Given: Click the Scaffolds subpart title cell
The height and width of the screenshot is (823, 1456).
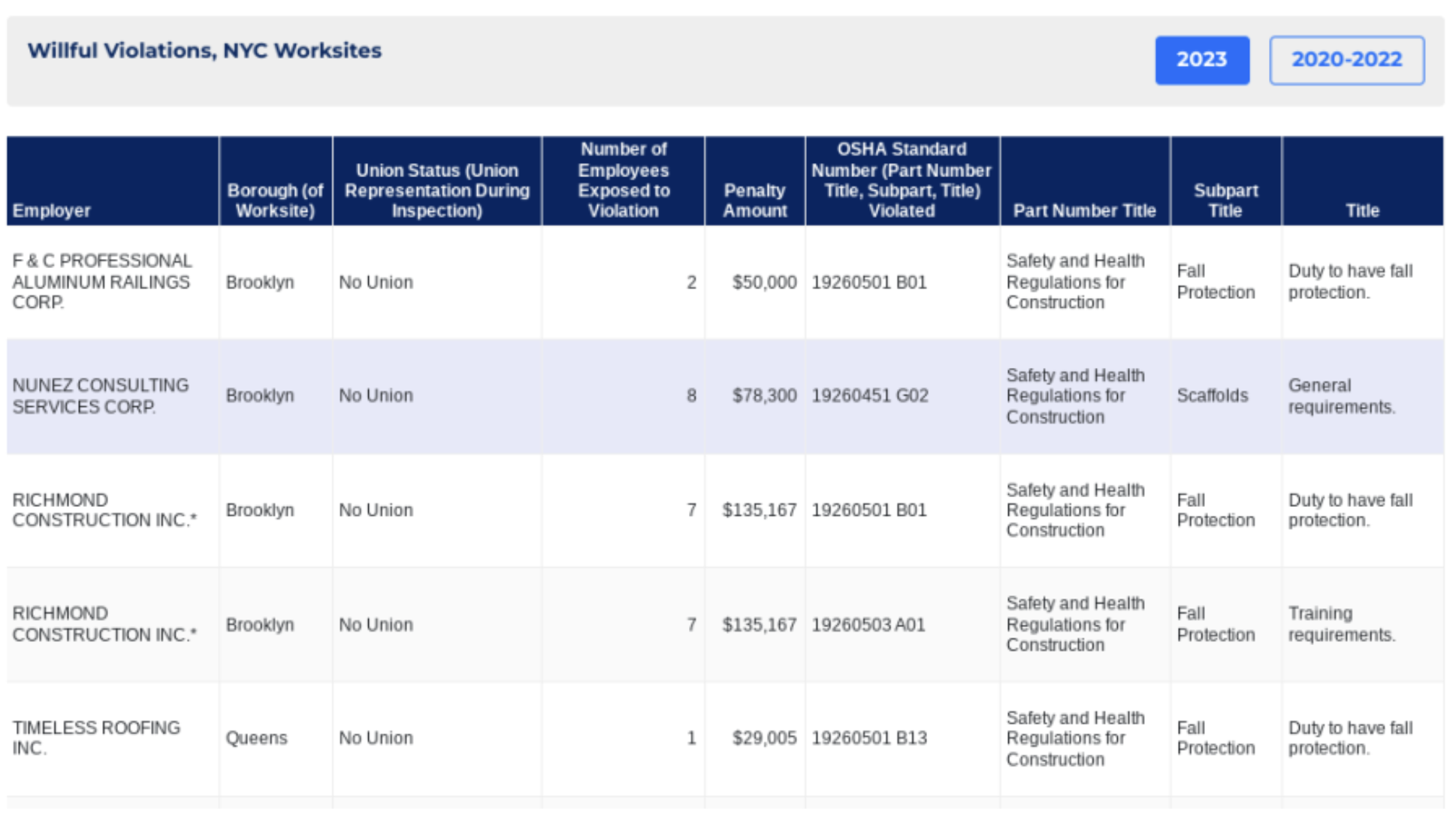Looking at the screenshot, I should [x=1212, y=396].
